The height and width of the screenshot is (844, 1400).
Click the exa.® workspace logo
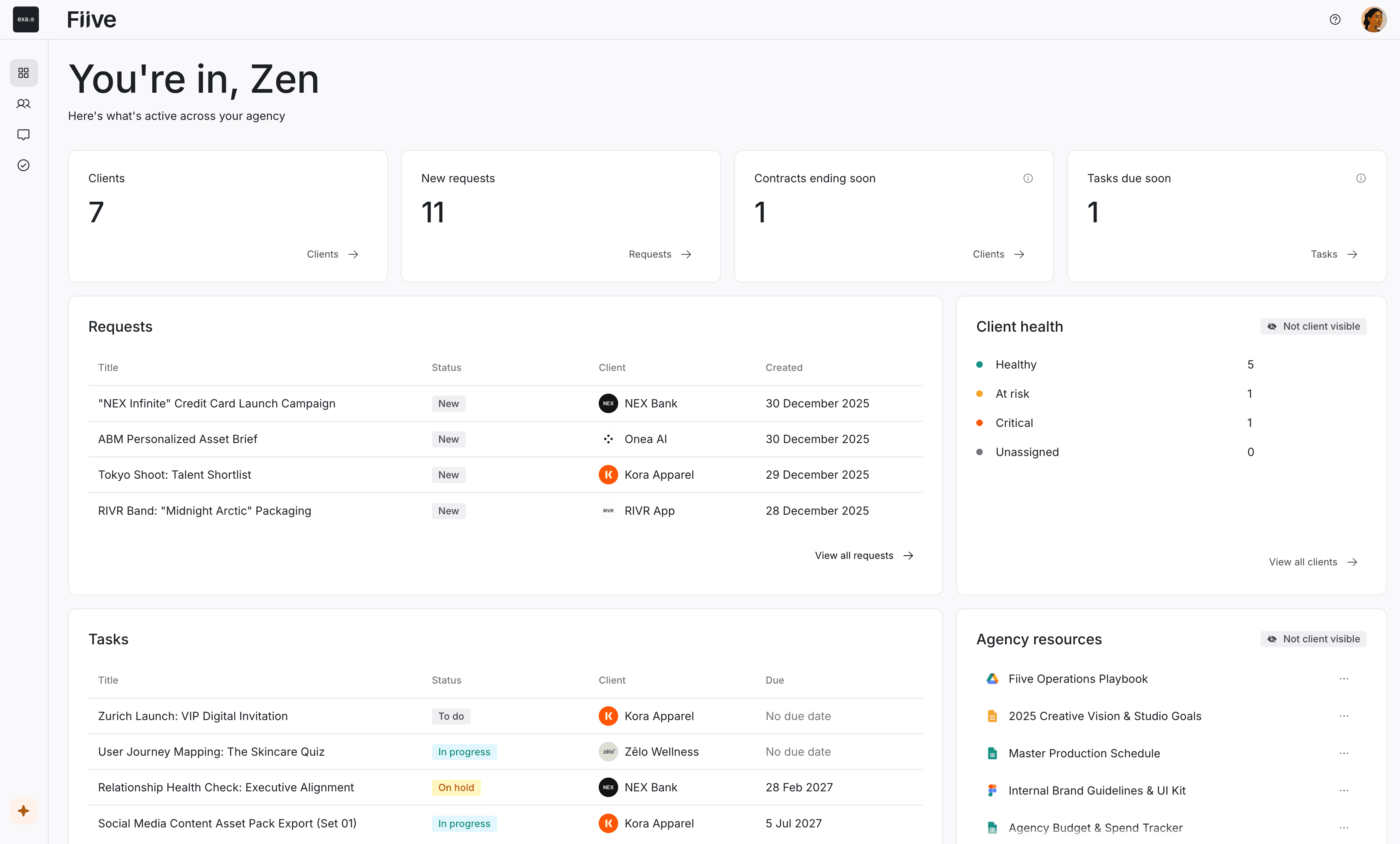click(x=26, y=19)
